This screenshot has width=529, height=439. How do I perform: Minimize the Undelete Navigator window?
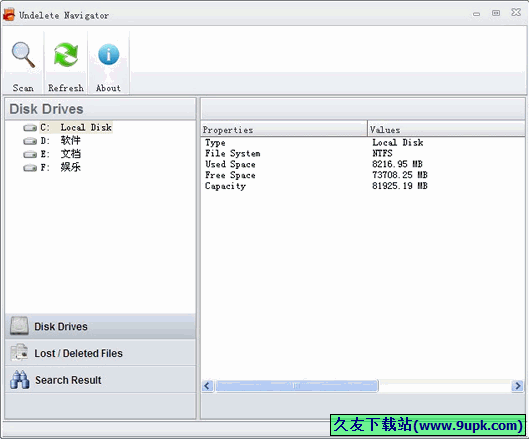(476, 14)
